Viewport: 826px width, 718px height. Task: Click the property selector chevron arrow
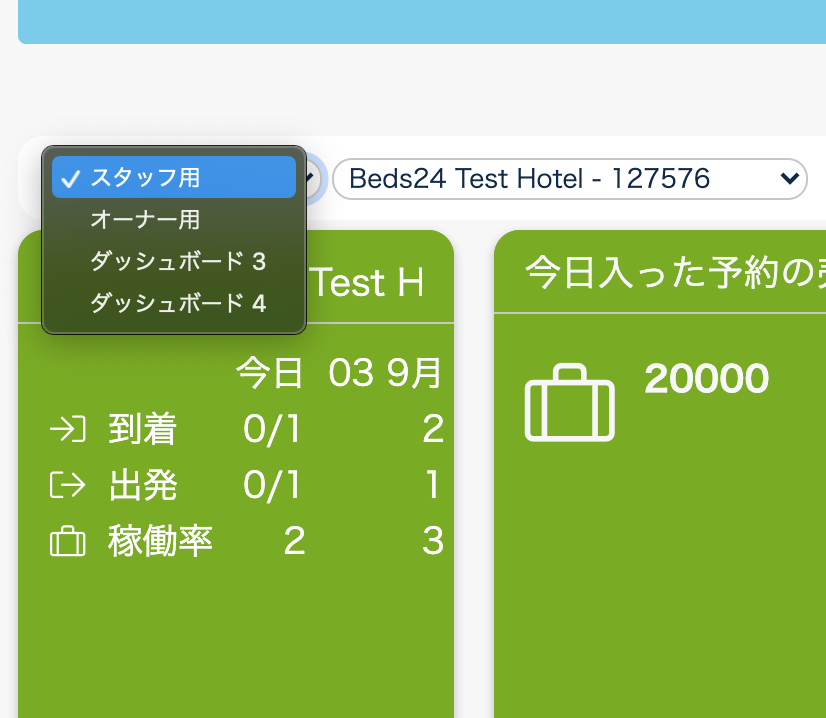pos(790,180)
